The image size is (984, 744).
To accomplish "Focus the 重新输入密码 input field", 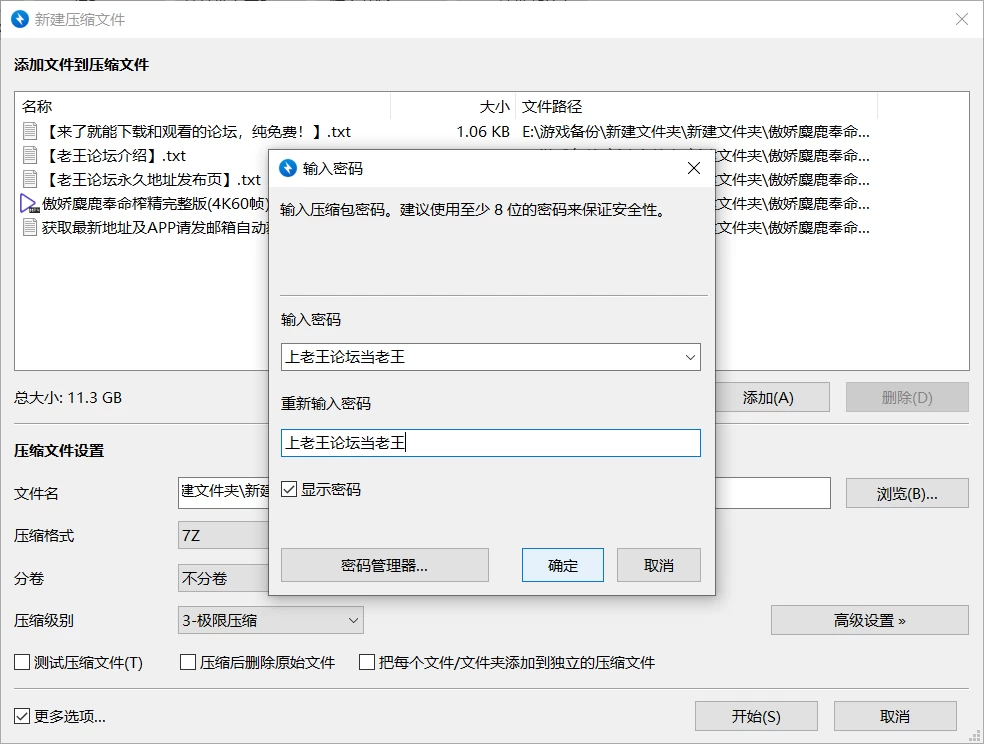I will [x=491, y=443].
